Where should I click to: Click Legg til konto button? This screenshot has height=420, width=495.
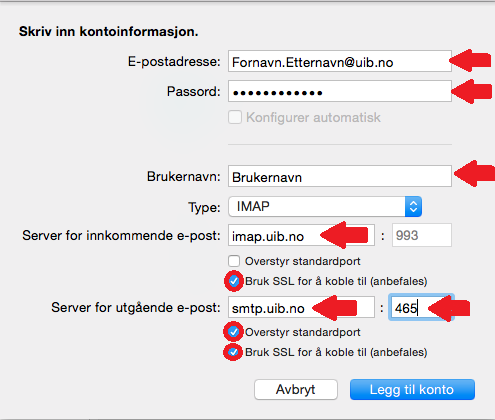(412, 389)
